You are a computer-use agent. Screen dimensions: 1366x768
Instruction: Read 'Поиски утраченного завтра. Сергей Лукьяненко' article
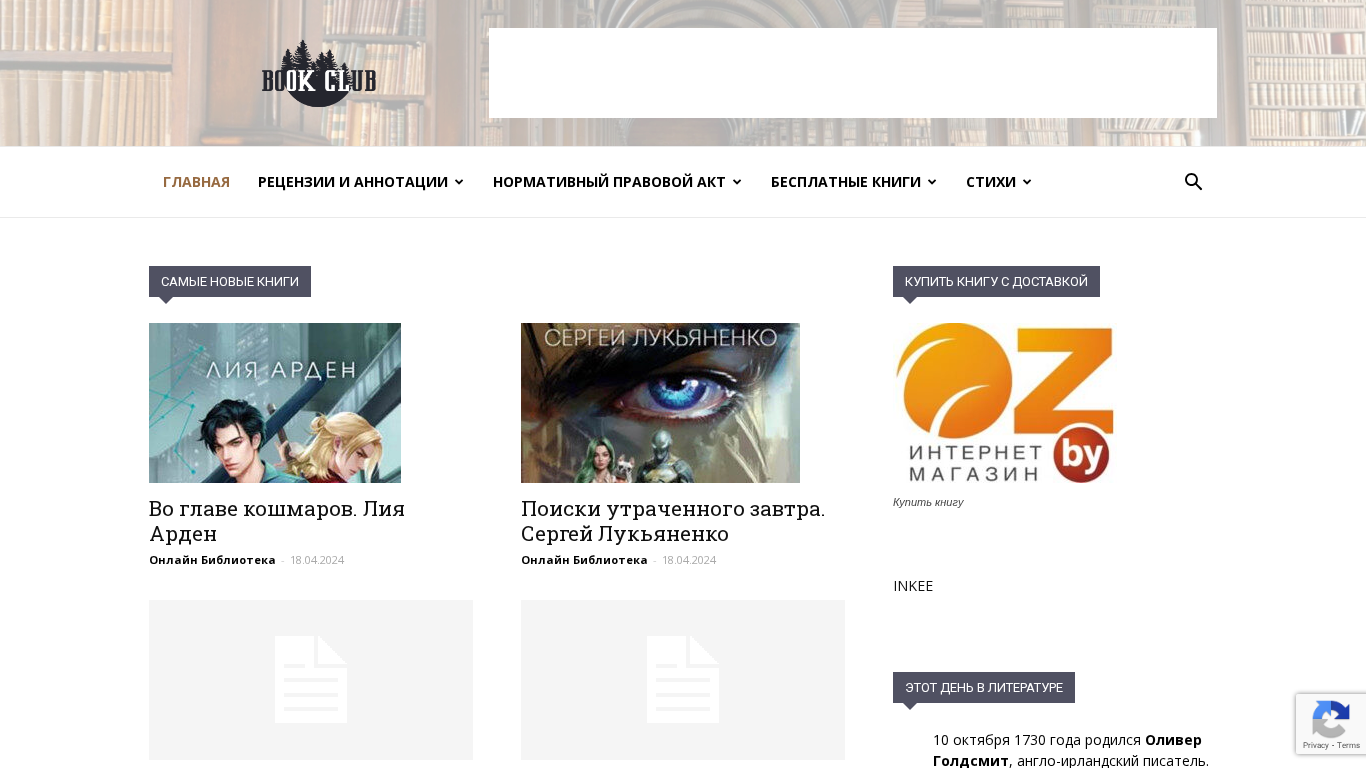point(673,521)
